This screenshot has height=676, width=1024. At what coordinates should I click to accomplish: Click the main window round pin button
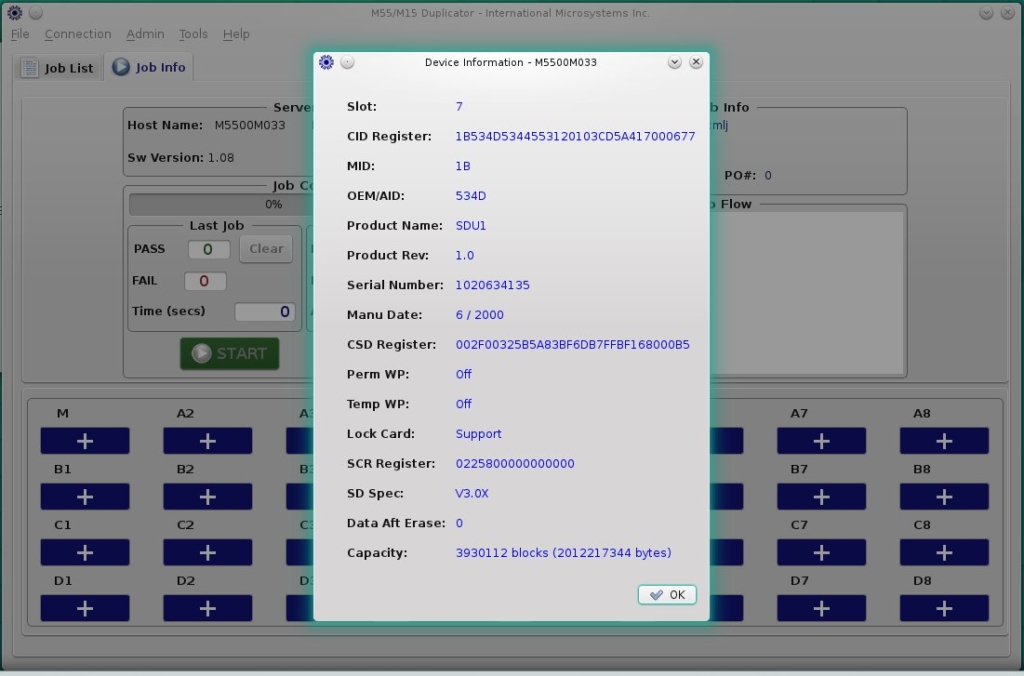36,12
